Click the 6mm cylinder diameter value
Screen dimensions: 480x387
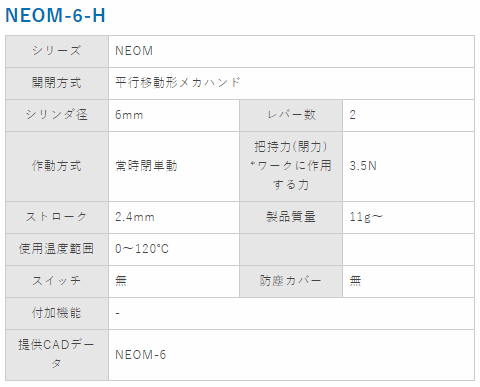[x=129, y=115]
